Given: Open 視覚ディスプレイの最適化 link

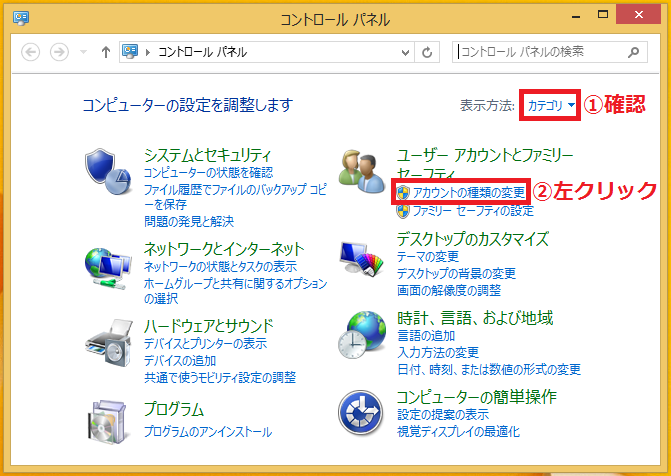Looking at the screenshot, I should (x=458, y=431).
